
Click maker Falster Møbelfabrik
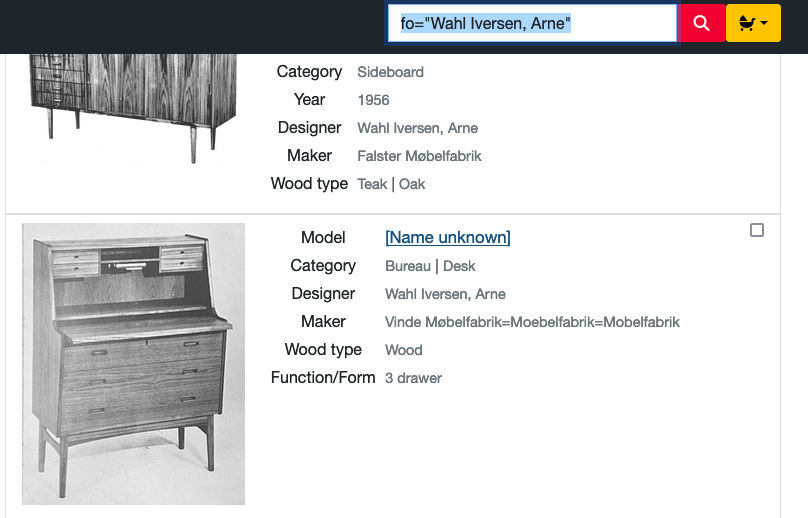pos(419,156)
